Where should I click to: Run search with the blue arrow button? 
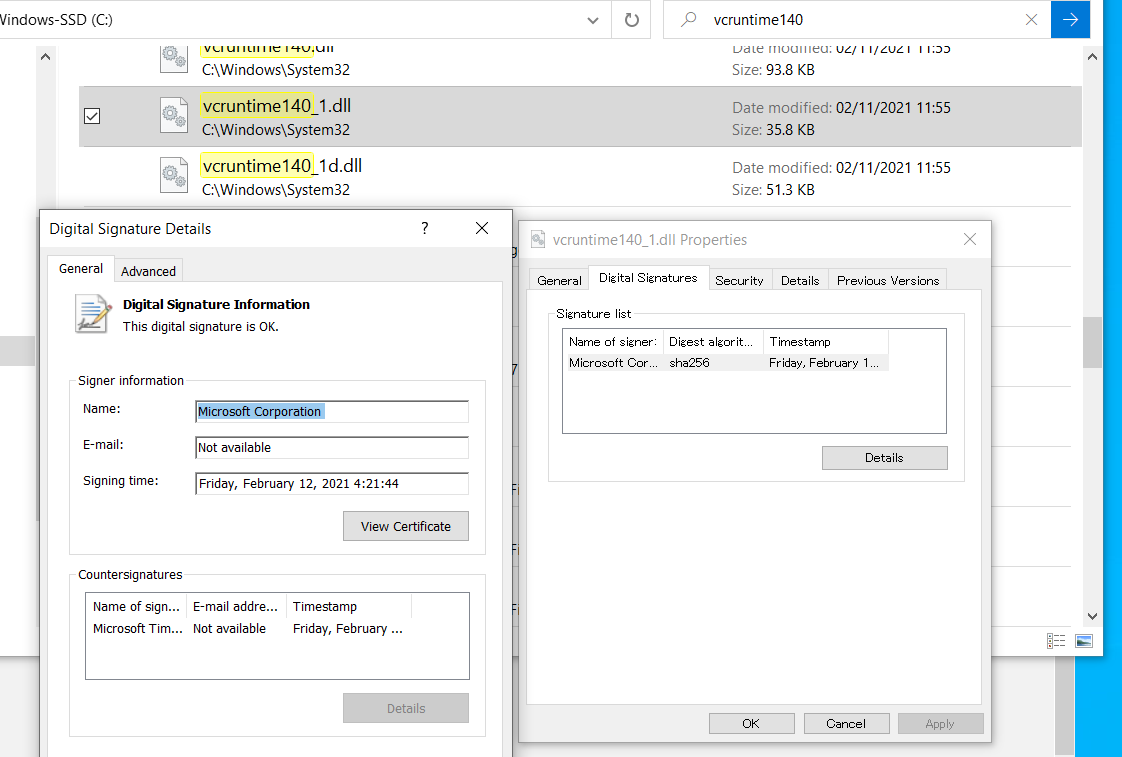[x=1070, y=20]
